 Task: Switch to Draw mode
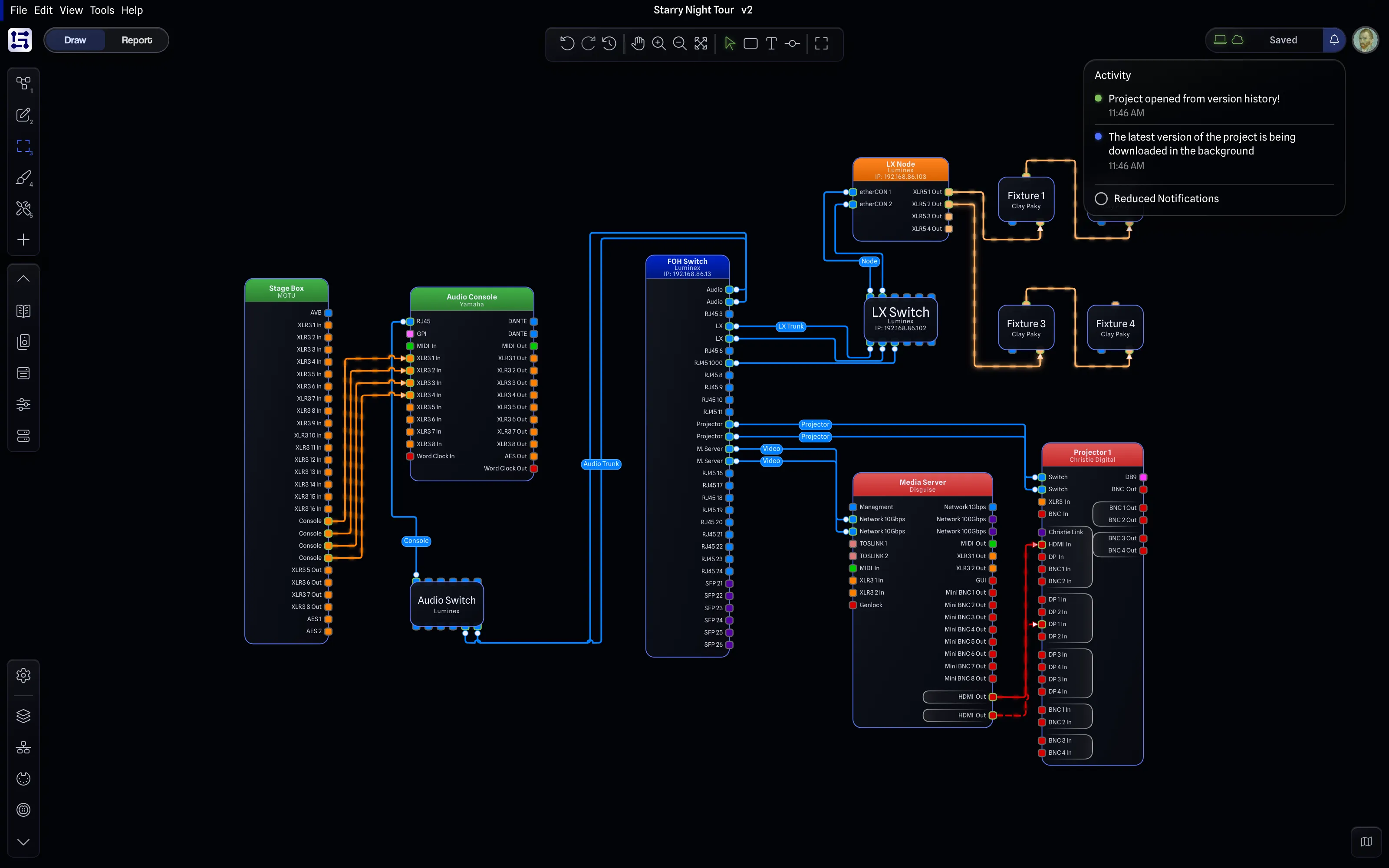click(75, 40)
